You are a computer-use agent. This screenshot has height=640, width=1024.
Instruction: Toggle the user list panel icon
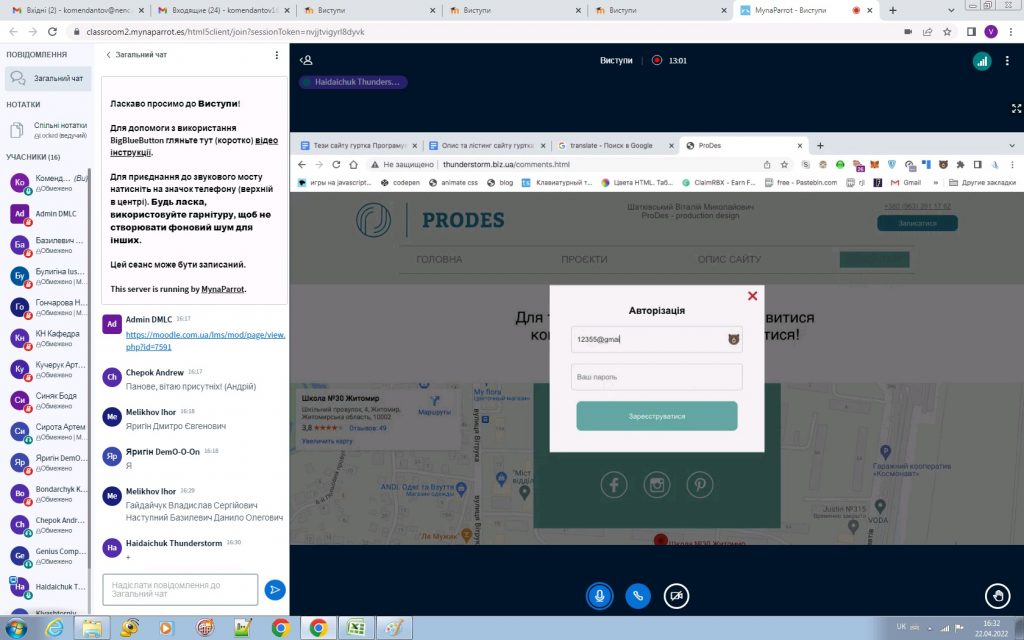pyautogui.click(x=307, y=60)
